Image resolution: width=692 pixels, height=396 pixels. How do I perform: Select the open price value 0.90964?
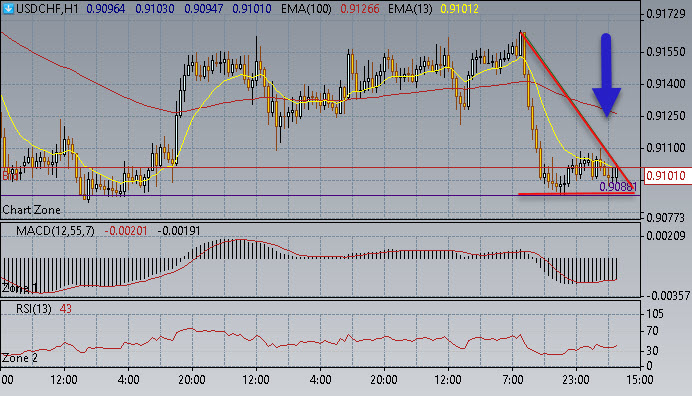coord(105,8)
